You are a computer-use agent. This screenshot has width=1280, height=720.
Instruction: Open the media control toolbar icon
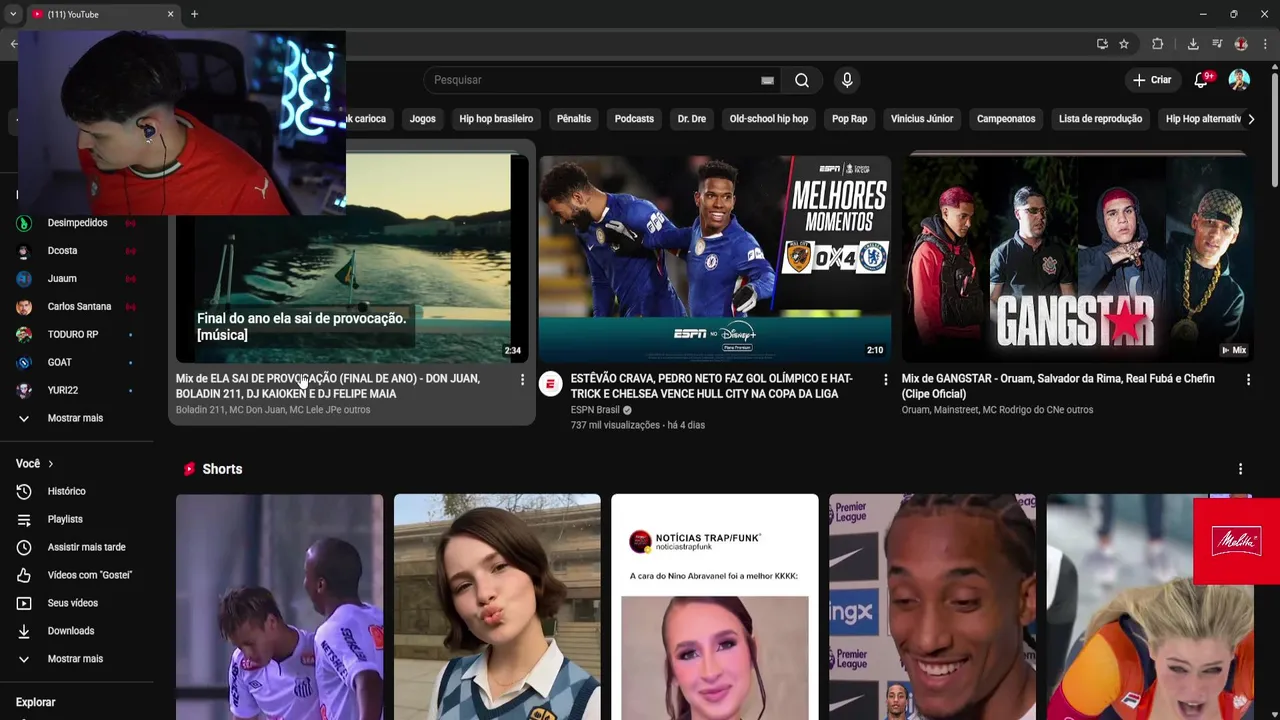point(1217,44)
